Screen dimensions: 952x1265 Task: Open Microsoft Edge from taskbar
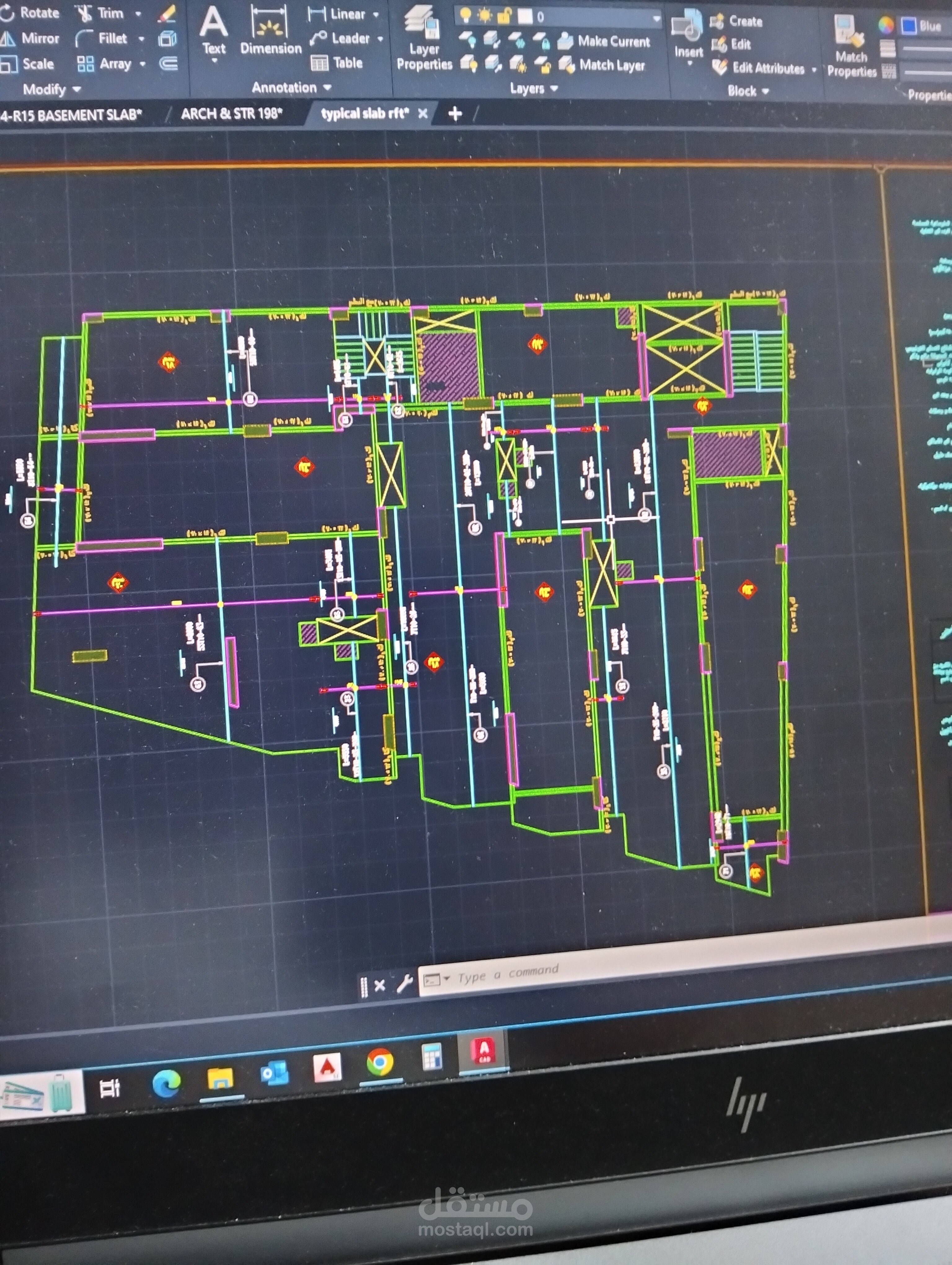tap(166, 1084)
